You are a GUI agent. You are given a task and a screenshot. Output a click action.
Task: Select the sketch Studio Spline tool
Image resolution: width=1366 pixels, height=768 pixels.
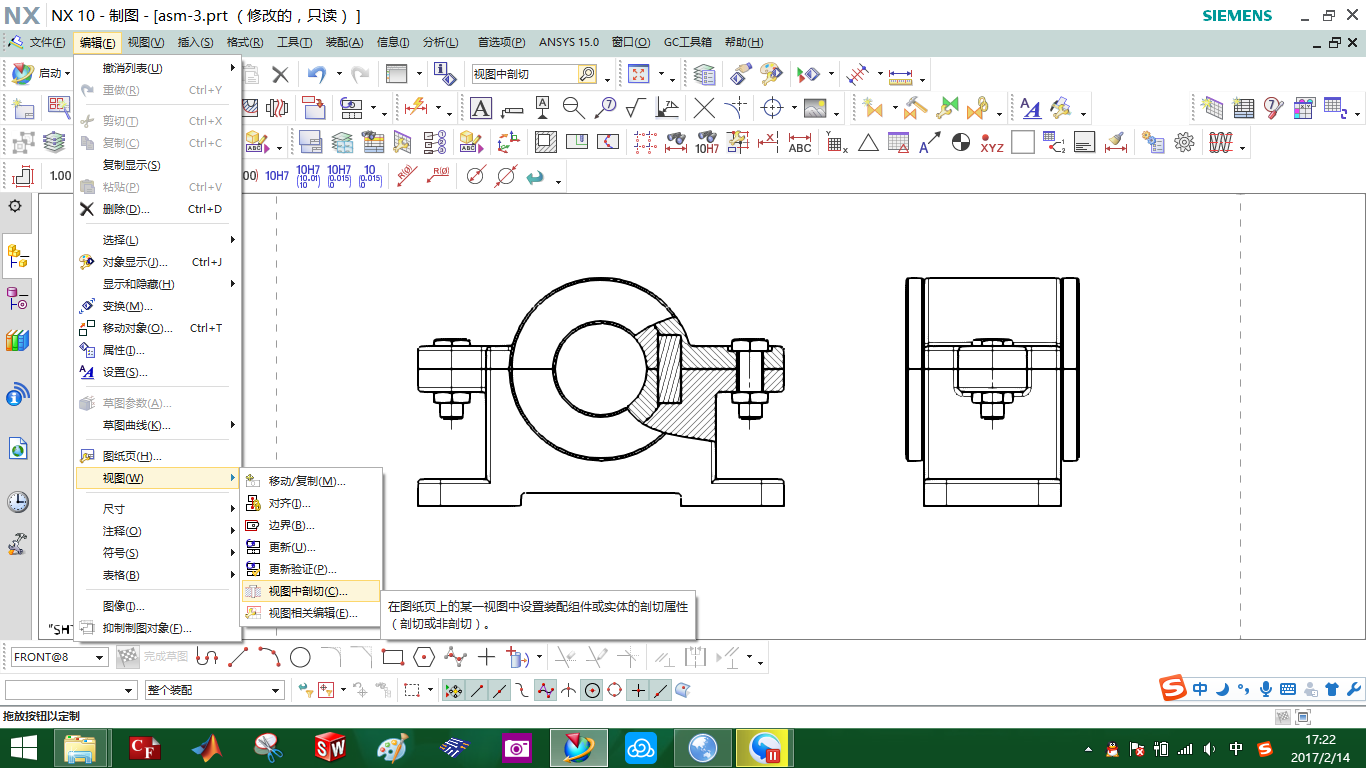[455, 657]
